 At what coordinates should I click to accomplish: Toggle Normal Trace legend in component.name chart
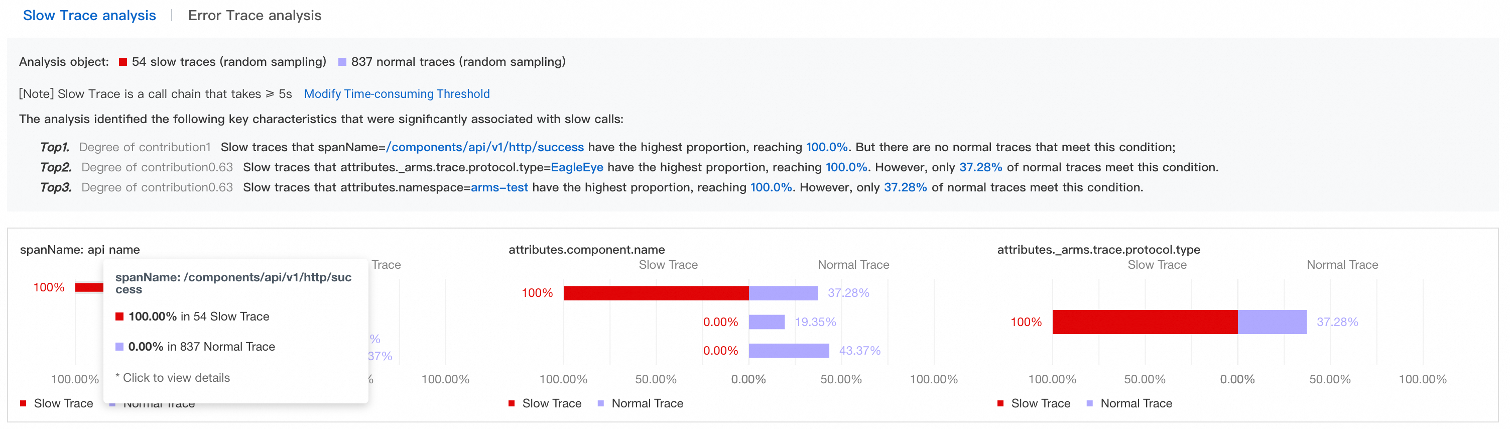tap(640, 403)
